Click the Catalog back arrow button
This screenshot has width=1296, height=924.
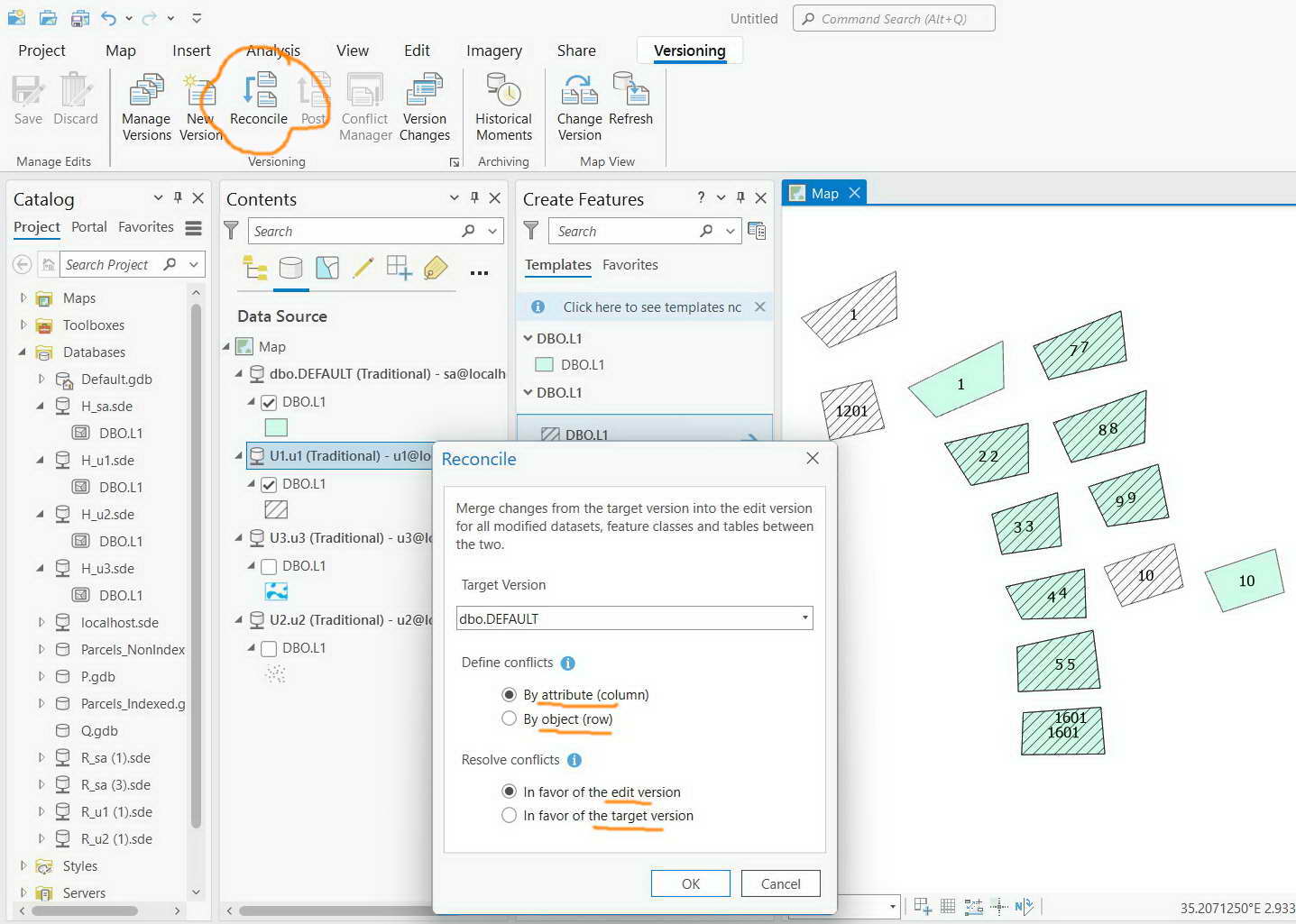23,264
